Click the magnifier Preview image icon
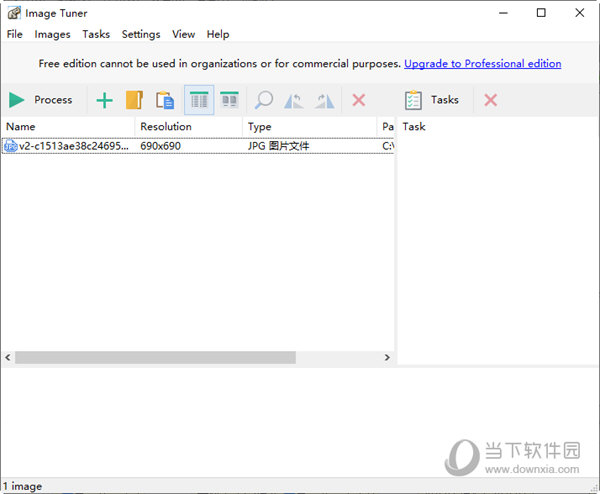 [264, 100]
